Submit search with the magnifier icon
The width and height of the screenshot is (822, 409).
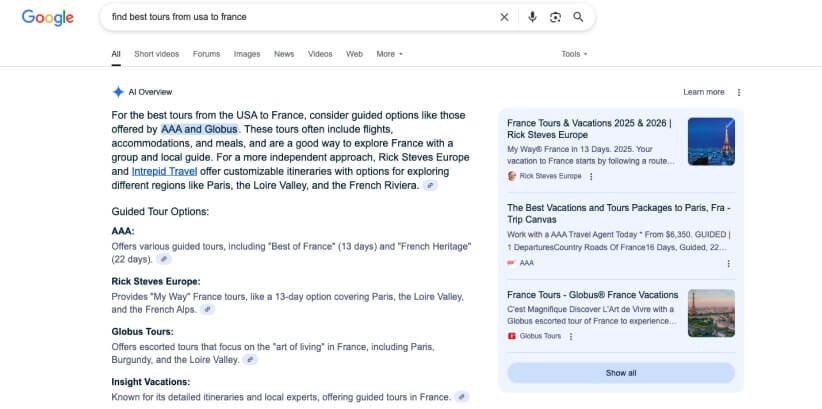click(x=578, y=17)
